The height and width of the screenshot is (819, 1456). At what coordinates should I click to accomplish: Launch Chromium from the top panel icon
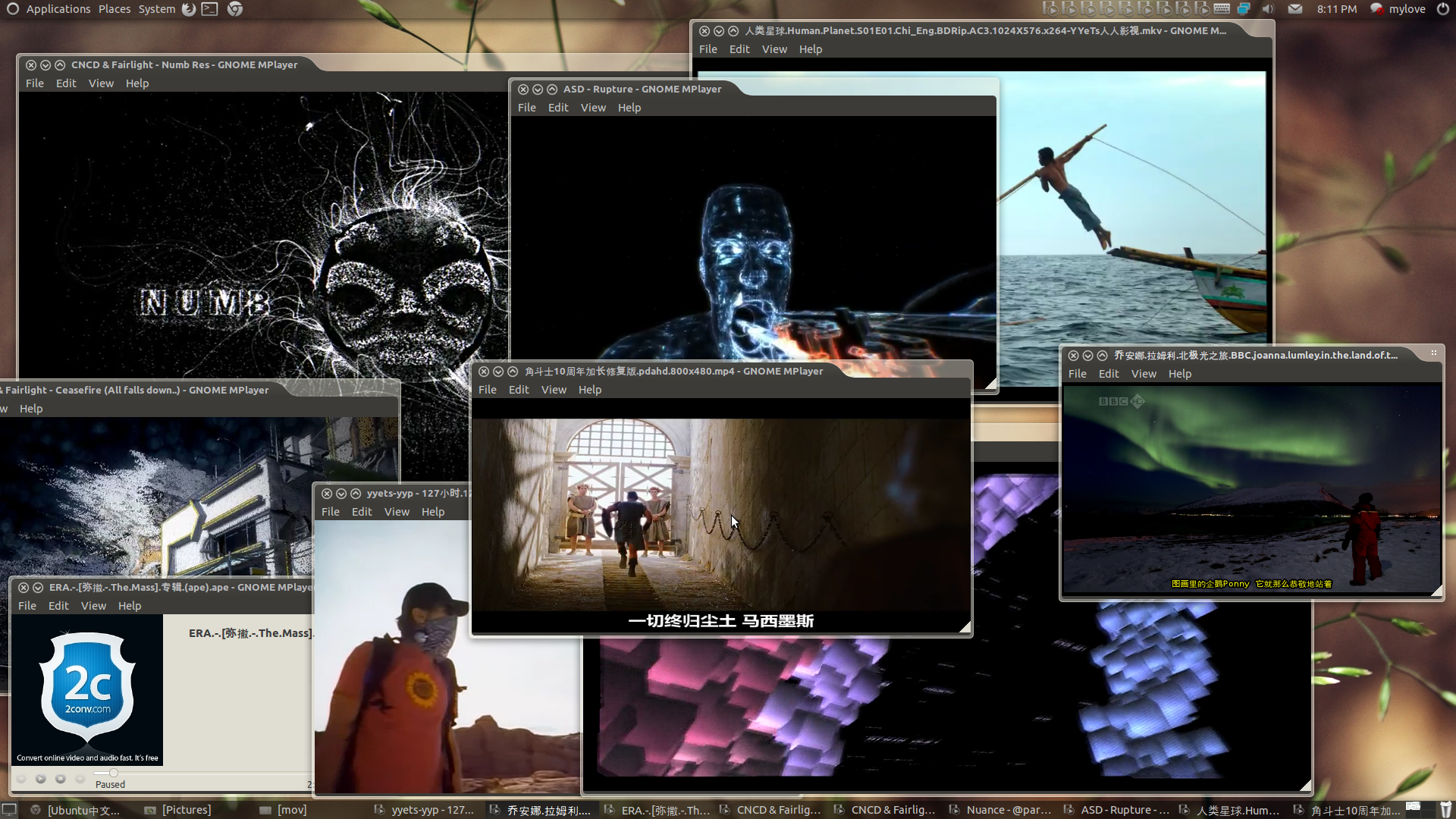click(x=235, y=9)
